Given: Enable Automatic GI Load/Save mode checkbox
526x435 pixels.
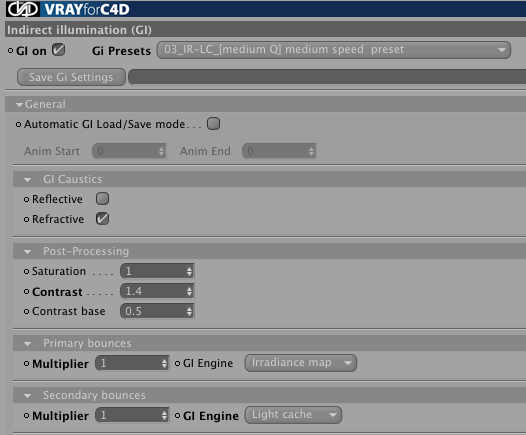Looking at the screenshot, I should (213, 124).
